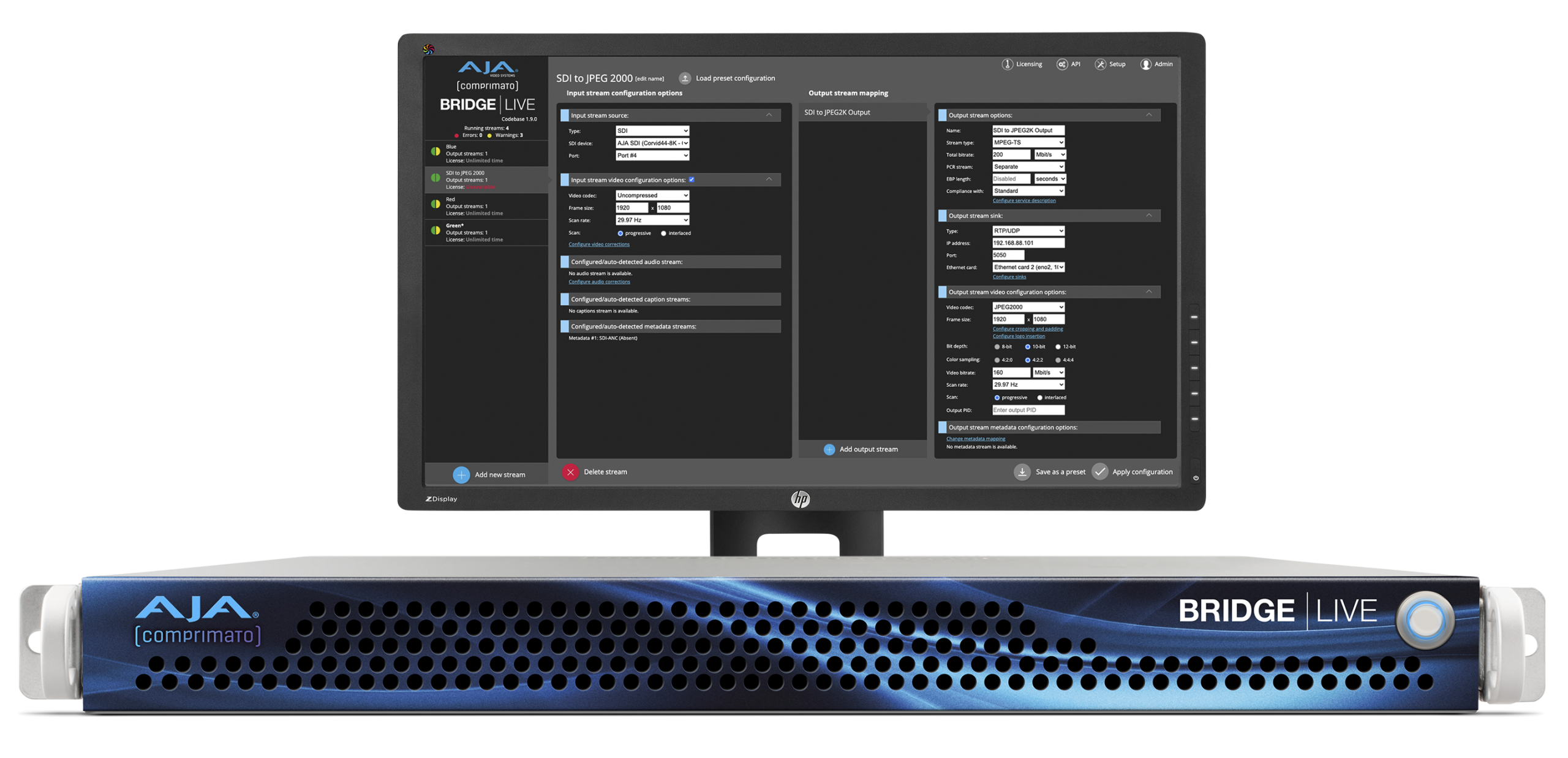This screenshot has width=1568, height=758.
Task: Click the edit name link
Action: click(649, 79)
